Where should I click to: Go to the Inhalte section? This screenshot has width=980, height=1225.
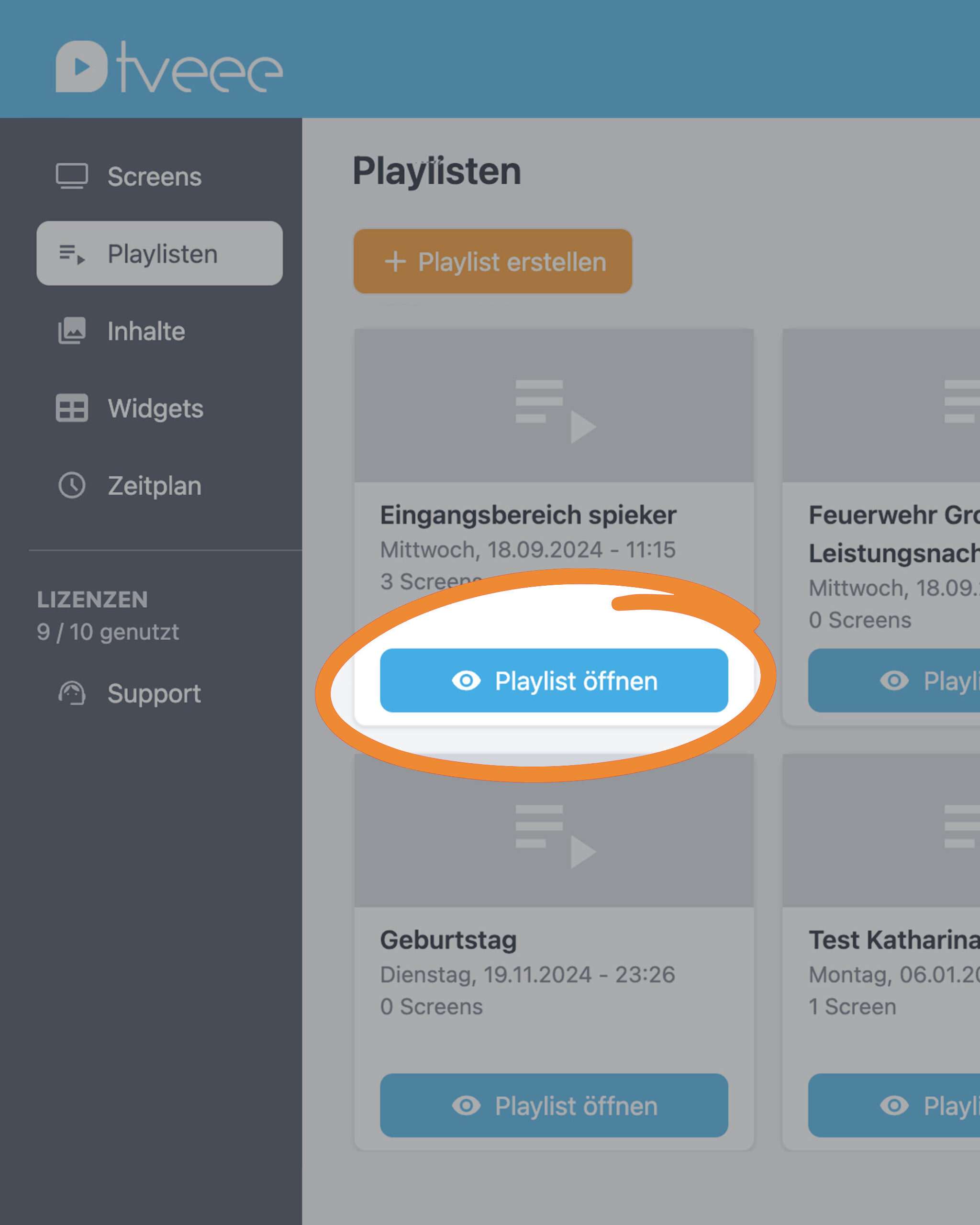pyautogui.click(x=146, y=331)
